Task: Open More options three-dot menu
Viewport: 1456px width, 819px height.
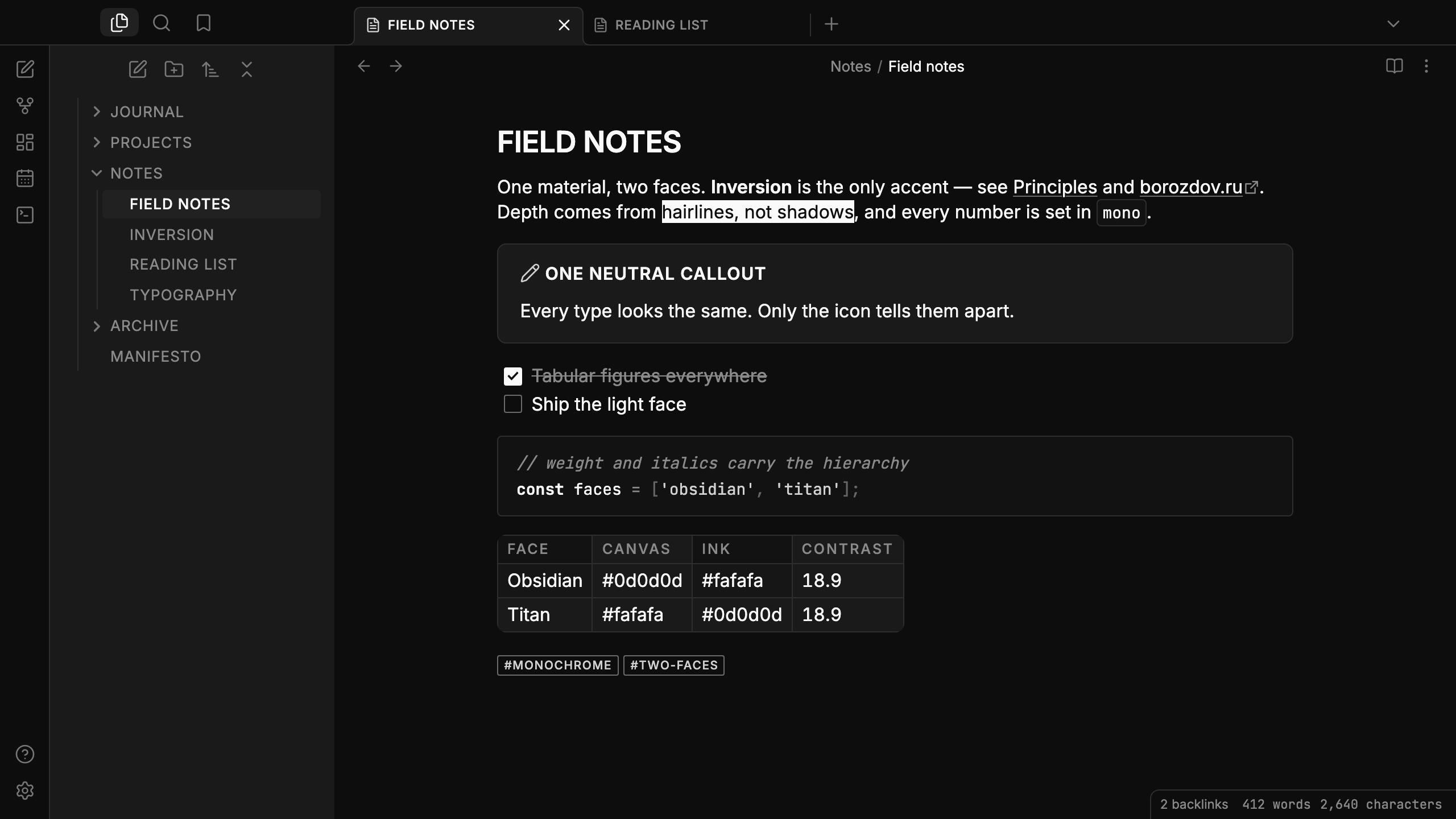Action: click(x=1426, y=67)
